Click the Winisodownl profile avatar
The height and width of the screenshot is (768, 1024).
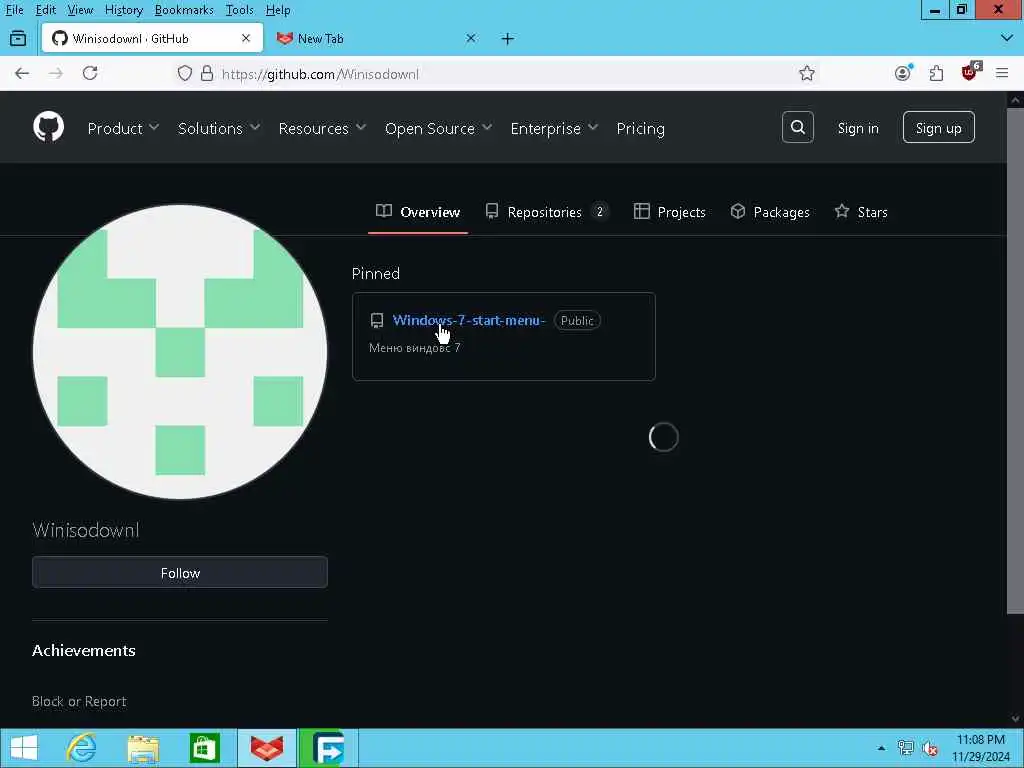(180, 351)
